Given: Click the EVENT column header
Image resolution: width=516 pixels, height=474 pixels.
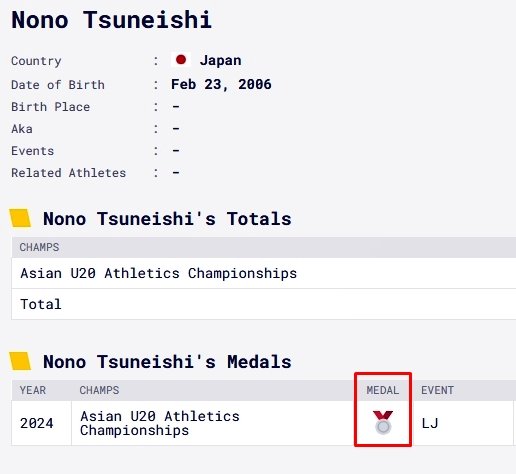Looking at the screenshot, I should (437, 390).
